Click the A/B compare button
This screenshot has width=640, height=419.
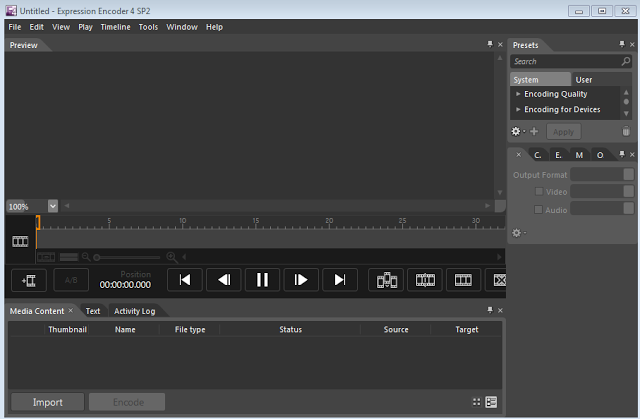point(71,280)
